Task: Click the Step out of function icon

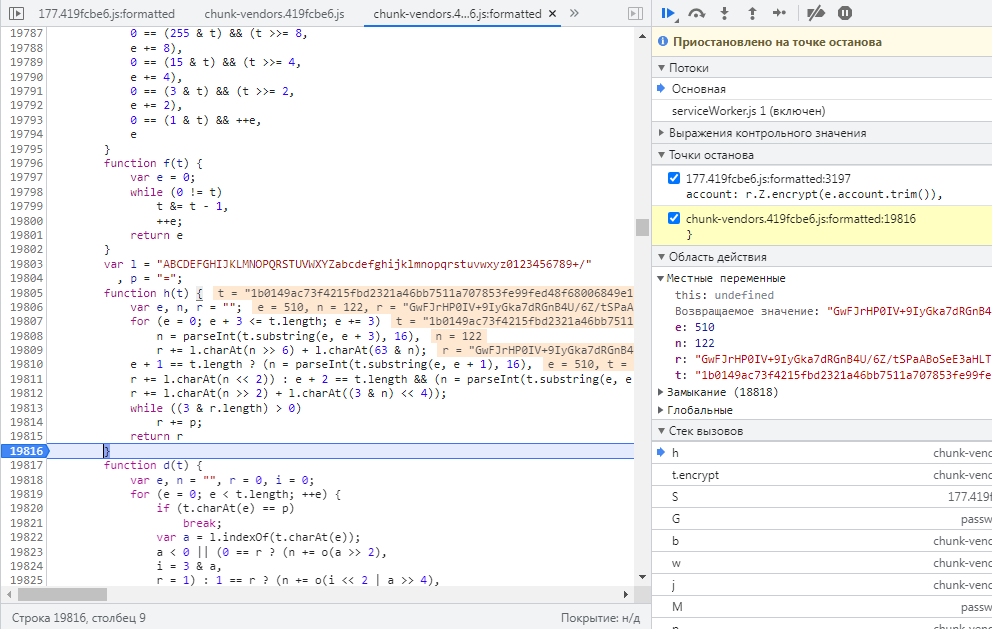Action: click(751, 13)
